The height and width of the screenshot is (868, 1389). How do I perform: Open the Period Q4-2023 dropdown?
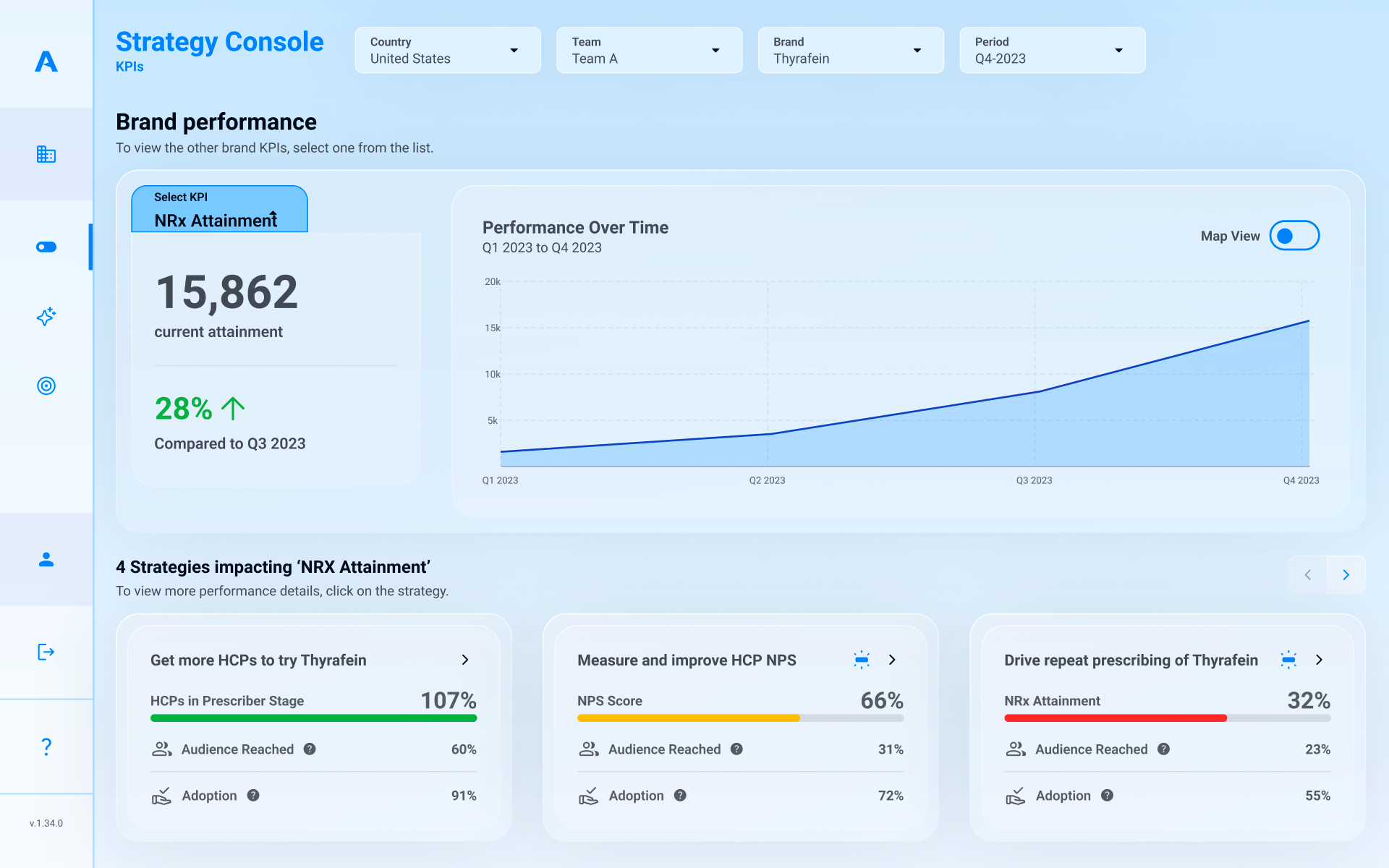1052,51
